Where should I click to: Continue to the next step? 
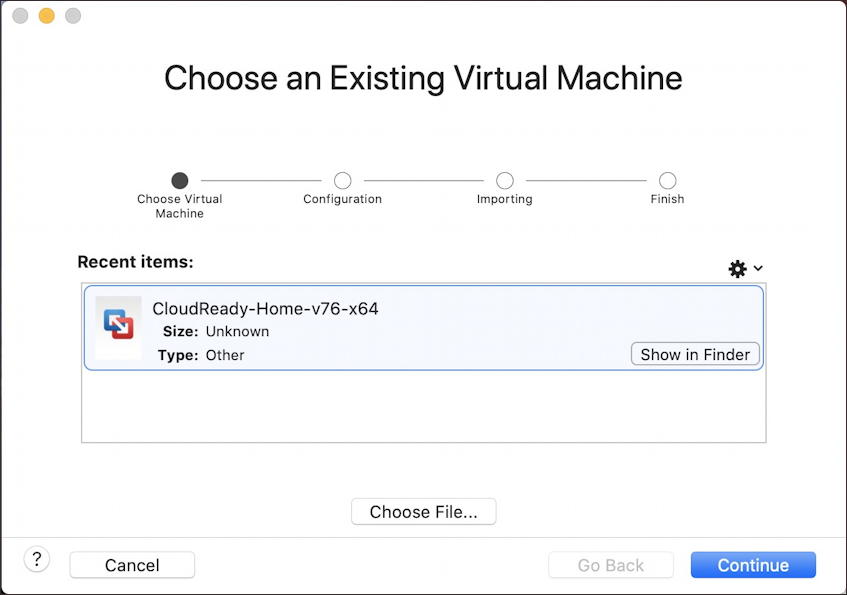click(753, 565)
